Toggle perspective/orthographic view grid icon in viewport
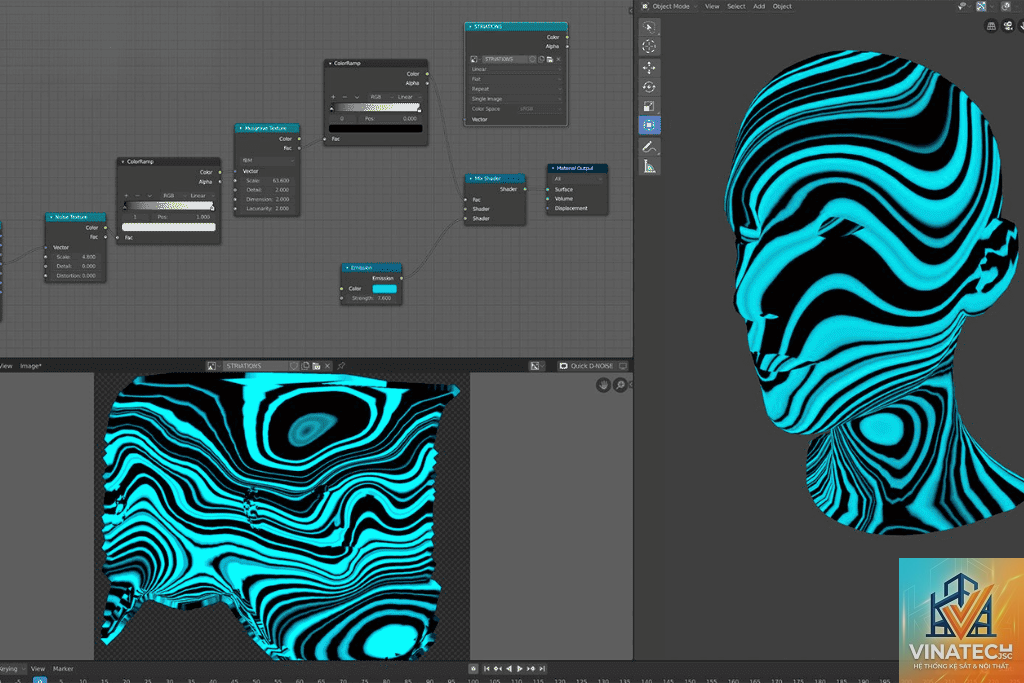Image resolution: width=1024 pixels, height=683 pixels. 991,26
